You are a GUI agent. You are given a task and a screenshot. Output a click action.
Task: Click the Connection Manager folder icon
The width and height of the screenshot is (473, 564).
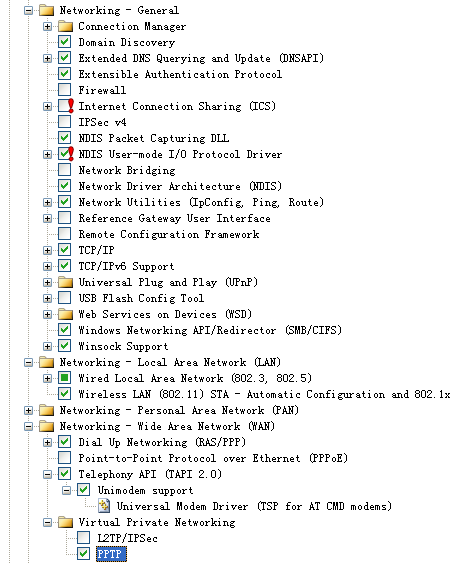click(x=65, y=26)
